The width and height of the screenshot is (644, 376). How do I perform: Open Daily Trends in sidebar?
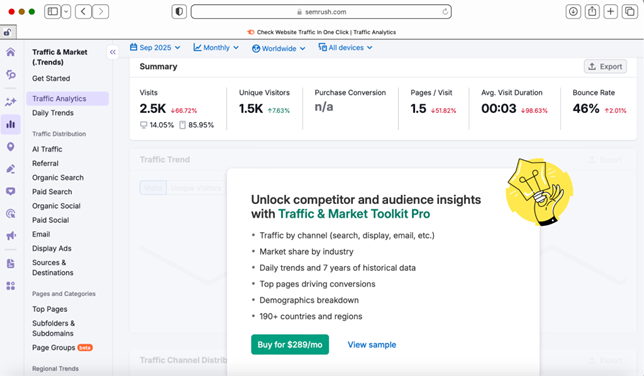pos(53,113)
